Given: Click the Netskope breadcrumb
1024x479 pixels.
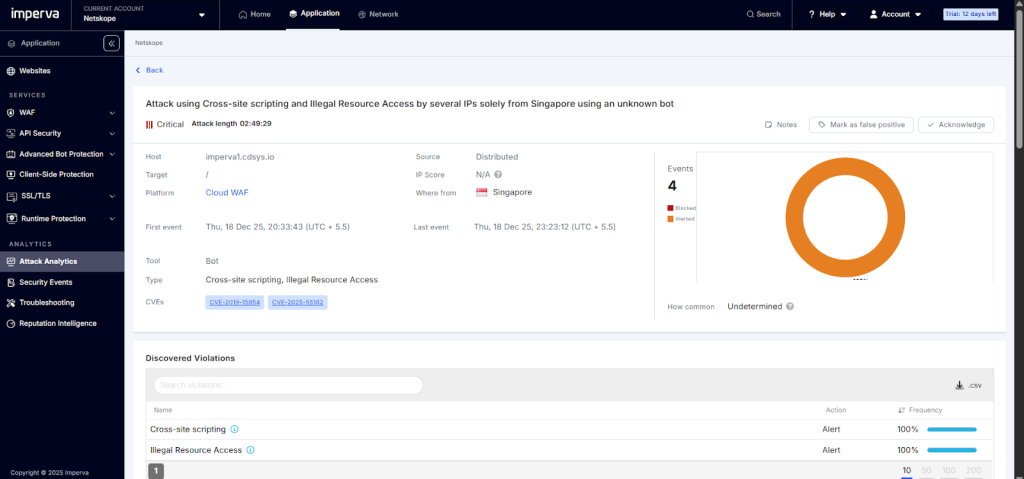Looking at the screenshot, I should coord(149,42).
